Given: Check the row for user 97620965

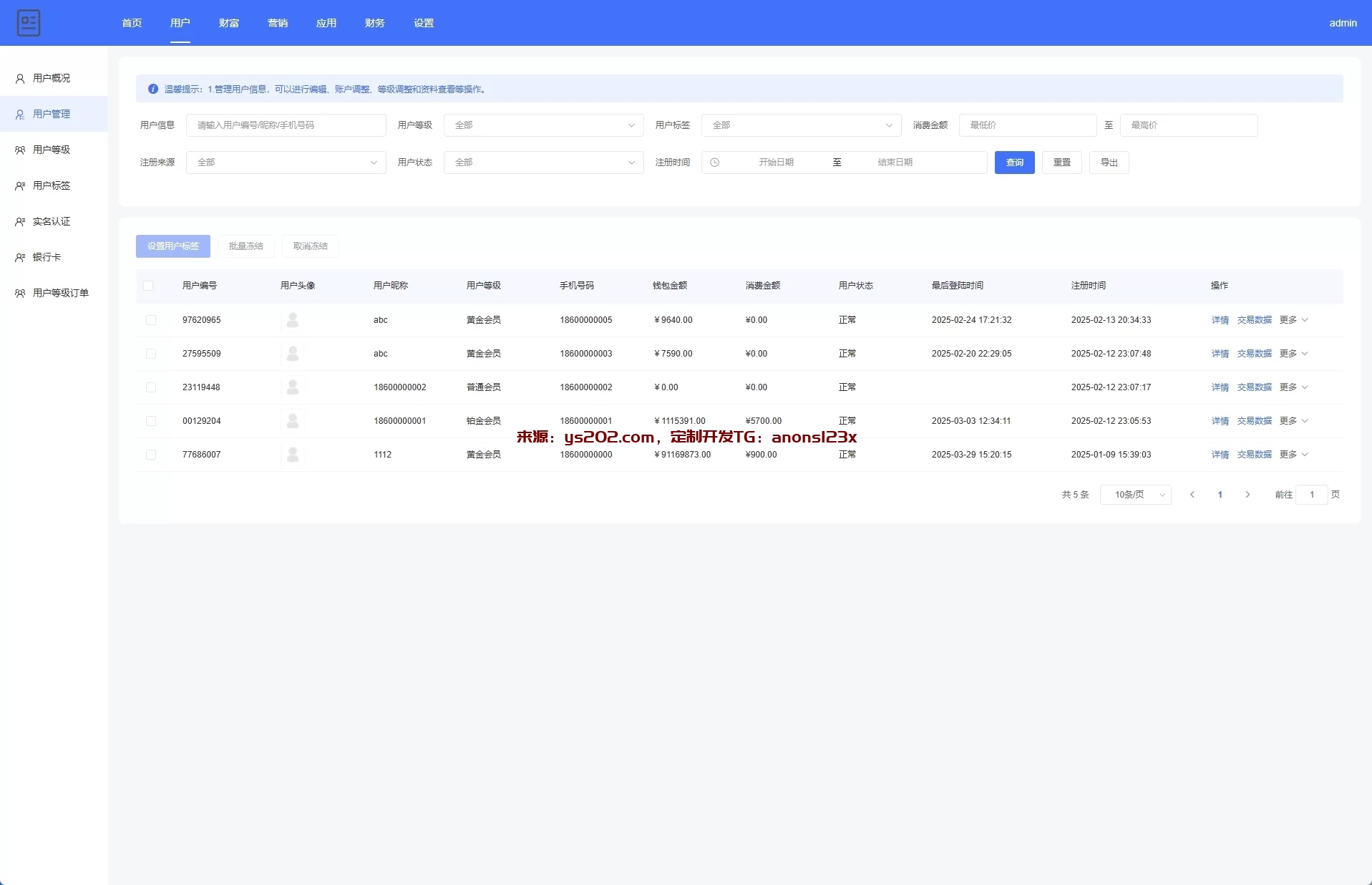Looking at the screenshot, I should (x=150, y=320).
